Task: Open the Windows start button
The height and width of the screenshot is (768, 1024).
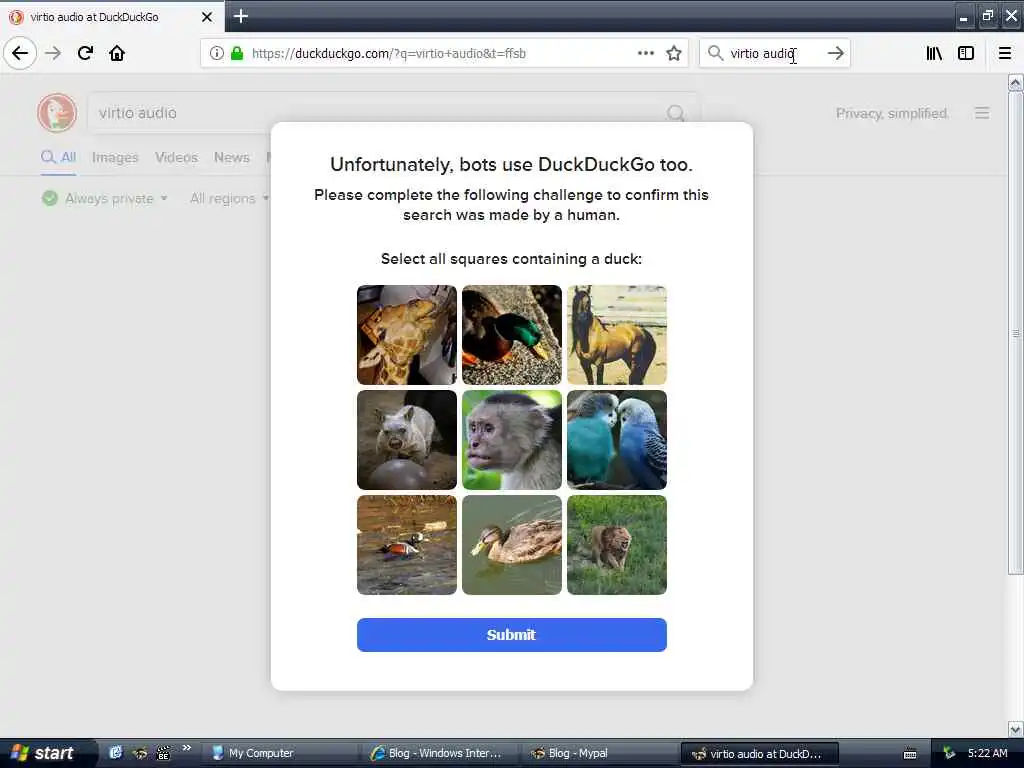Action: (x=44, y=753)
